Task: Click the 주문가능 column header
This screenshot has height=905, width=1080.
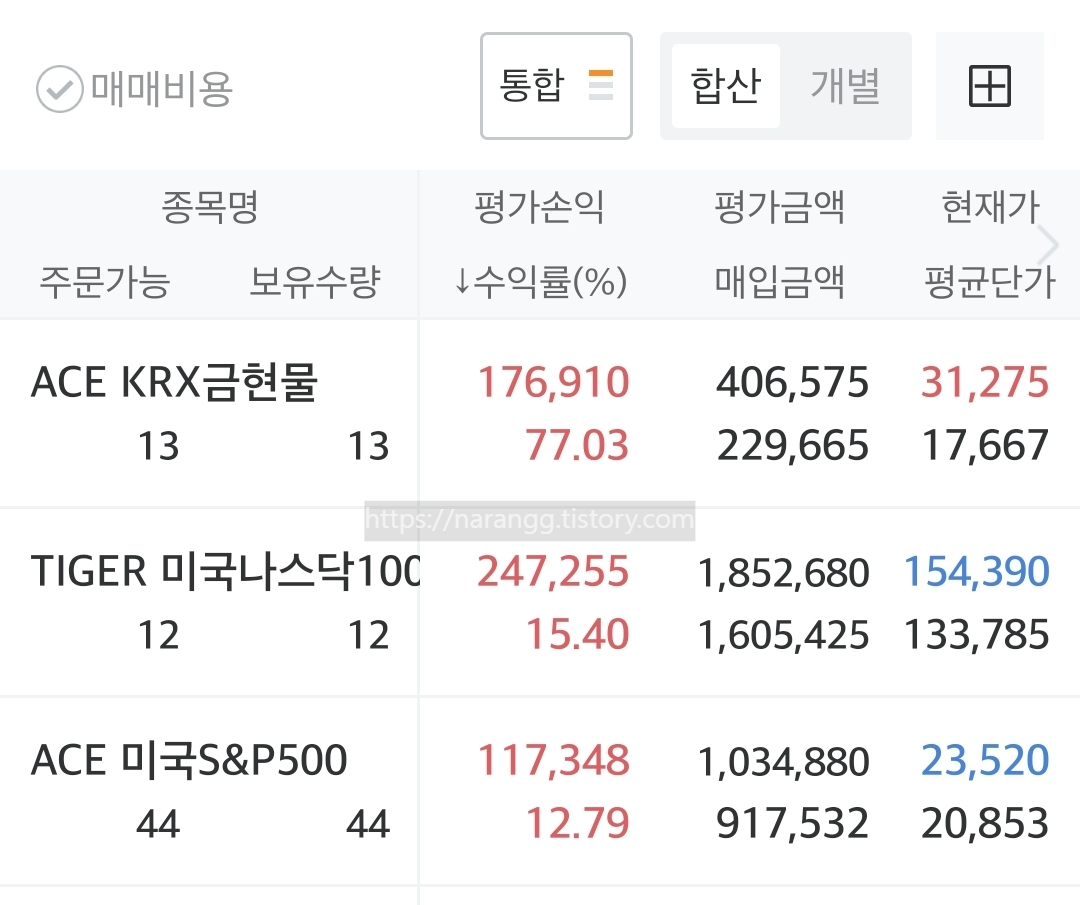Action: [105, 282]
